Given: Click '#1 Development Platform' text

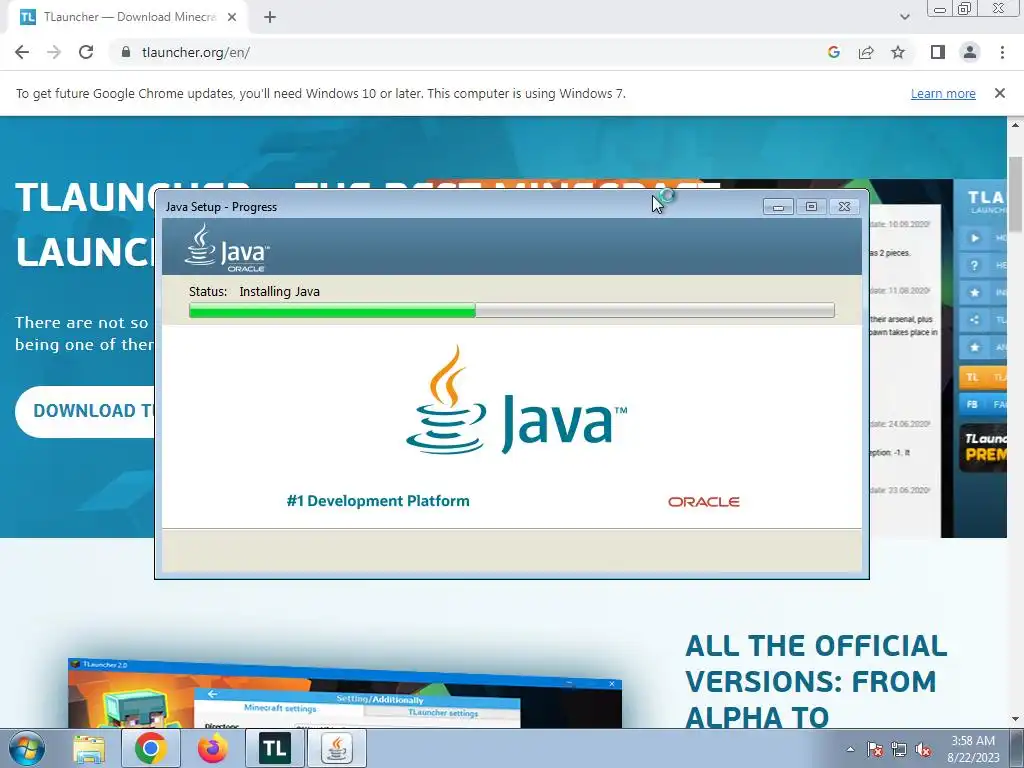Looking at the screenshot, I should coord(377,501).
